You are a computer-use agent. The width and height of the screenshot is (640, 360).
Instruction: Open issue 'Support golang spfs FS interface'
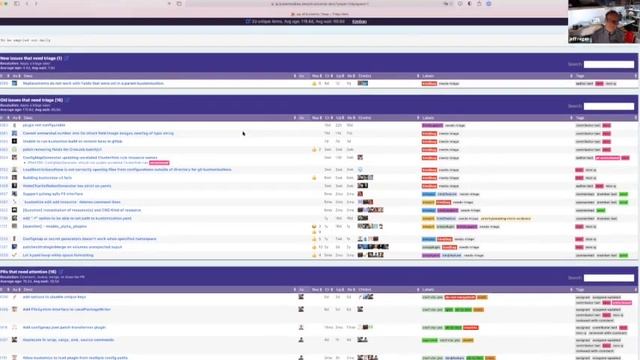coord(53,194)
